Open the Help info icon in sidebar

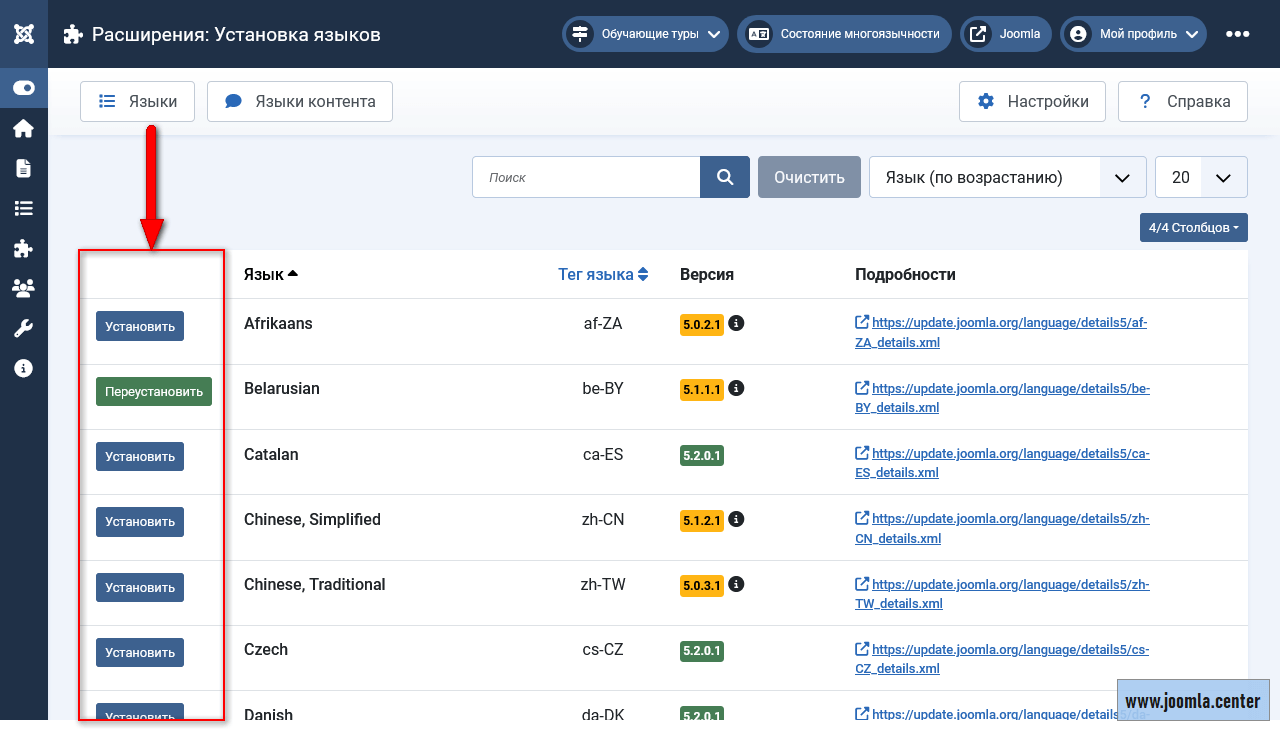coord(23,368)
